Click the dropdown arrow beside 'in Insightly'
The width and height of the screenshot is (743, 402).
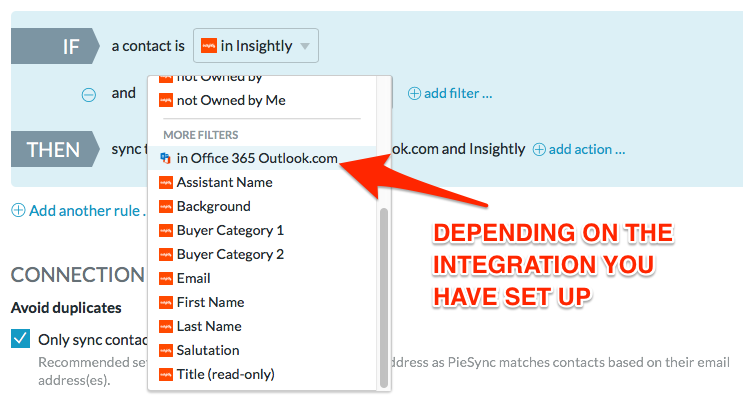[x=305, y=46]
